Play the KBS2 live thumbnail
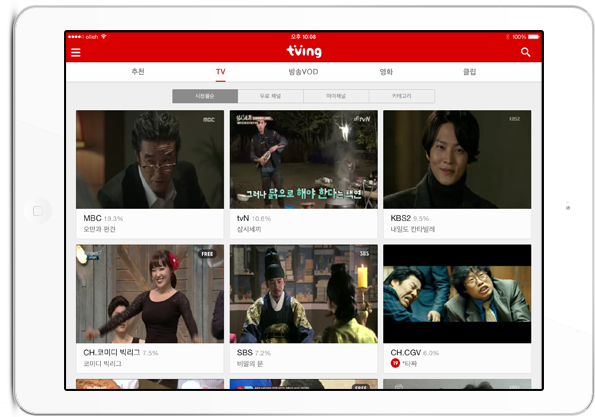 click(x=457, y=159)
